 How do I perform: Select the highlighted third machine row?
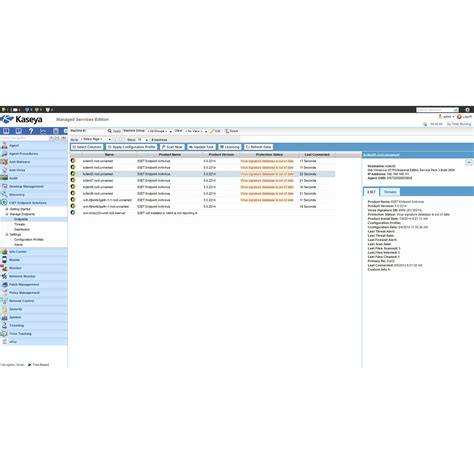point(203,174)
